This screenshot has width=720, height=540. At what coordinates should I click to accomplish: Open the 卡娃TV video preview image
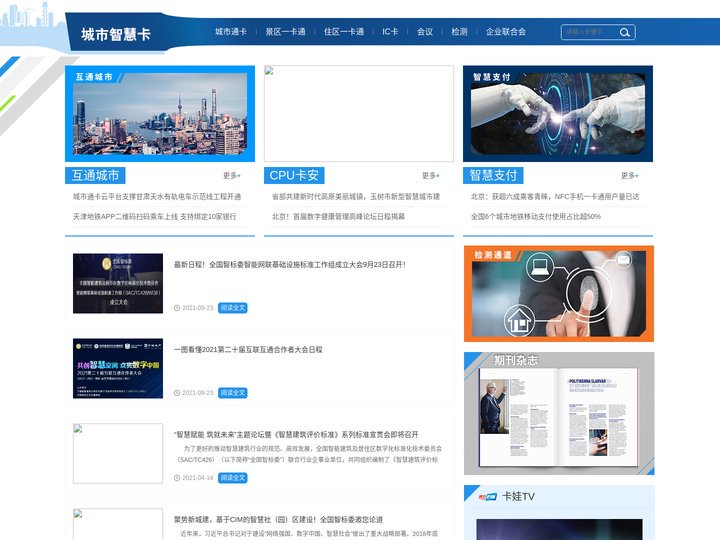coord(559,529)
